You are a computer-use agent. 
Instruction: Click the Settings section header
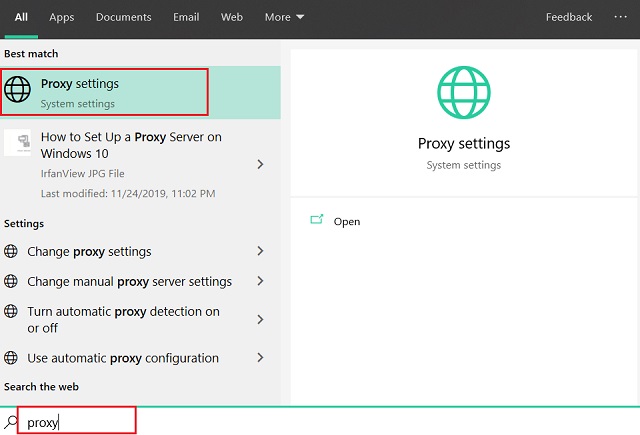[x=24, y=224]
